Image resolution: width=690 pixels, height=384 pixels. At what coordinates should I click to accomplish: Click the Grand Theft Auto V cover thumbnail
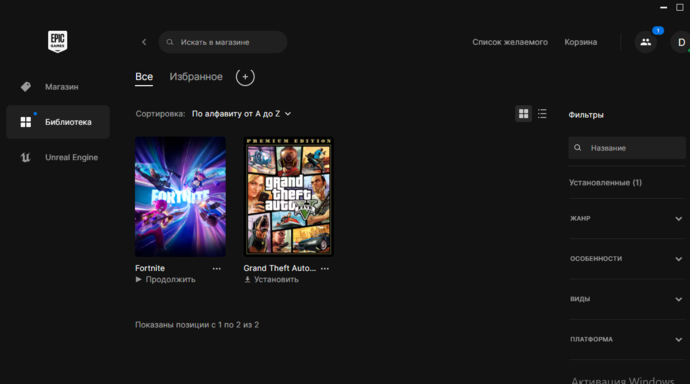[x=289, y=197]
